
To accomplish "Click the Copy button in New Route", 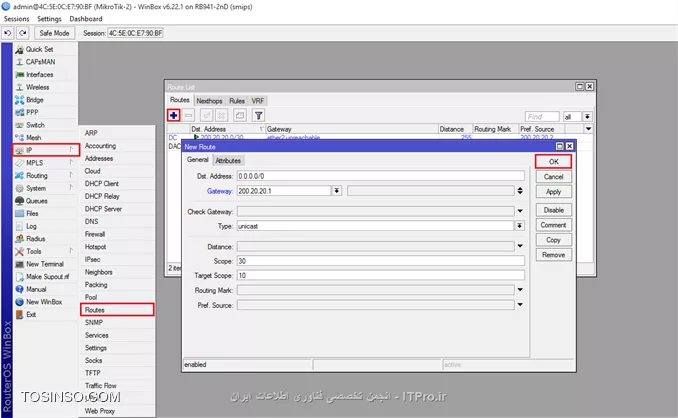I will coord(553,240).
